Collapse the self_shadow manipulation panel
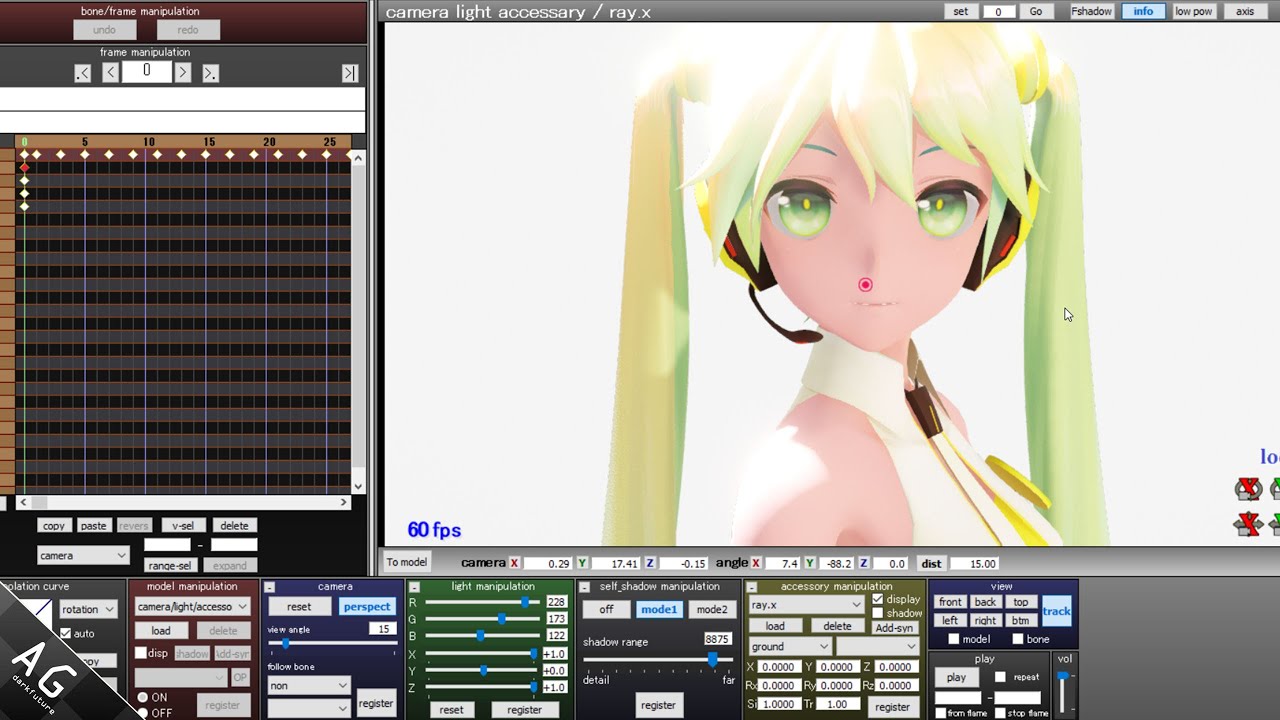The height and width of the screenshot is (720, 1280). 585,587
